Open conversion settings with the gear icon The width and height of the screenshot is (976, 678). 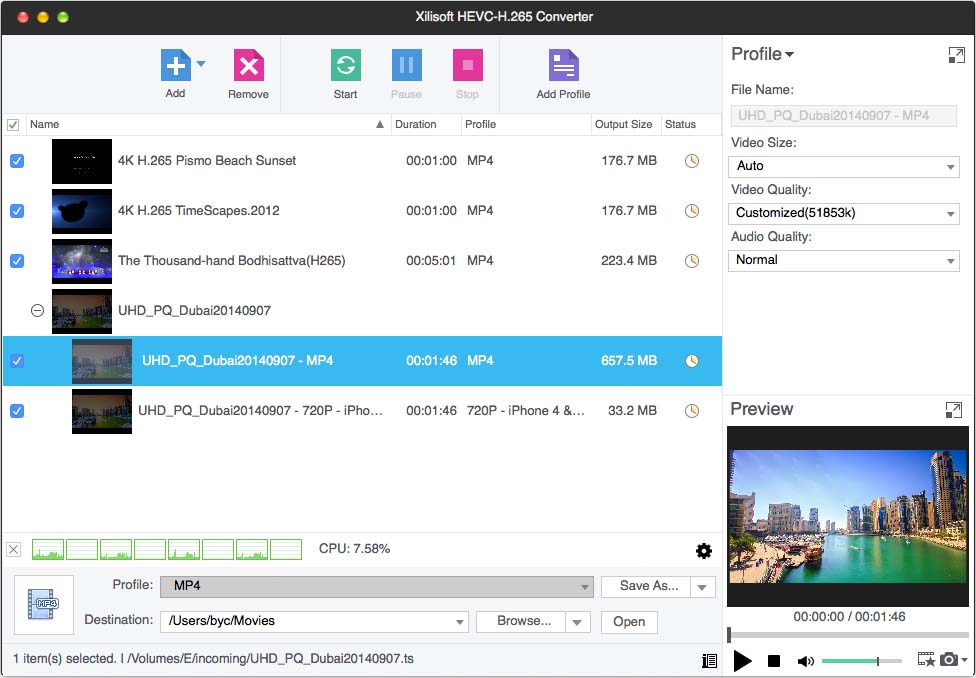704,551
